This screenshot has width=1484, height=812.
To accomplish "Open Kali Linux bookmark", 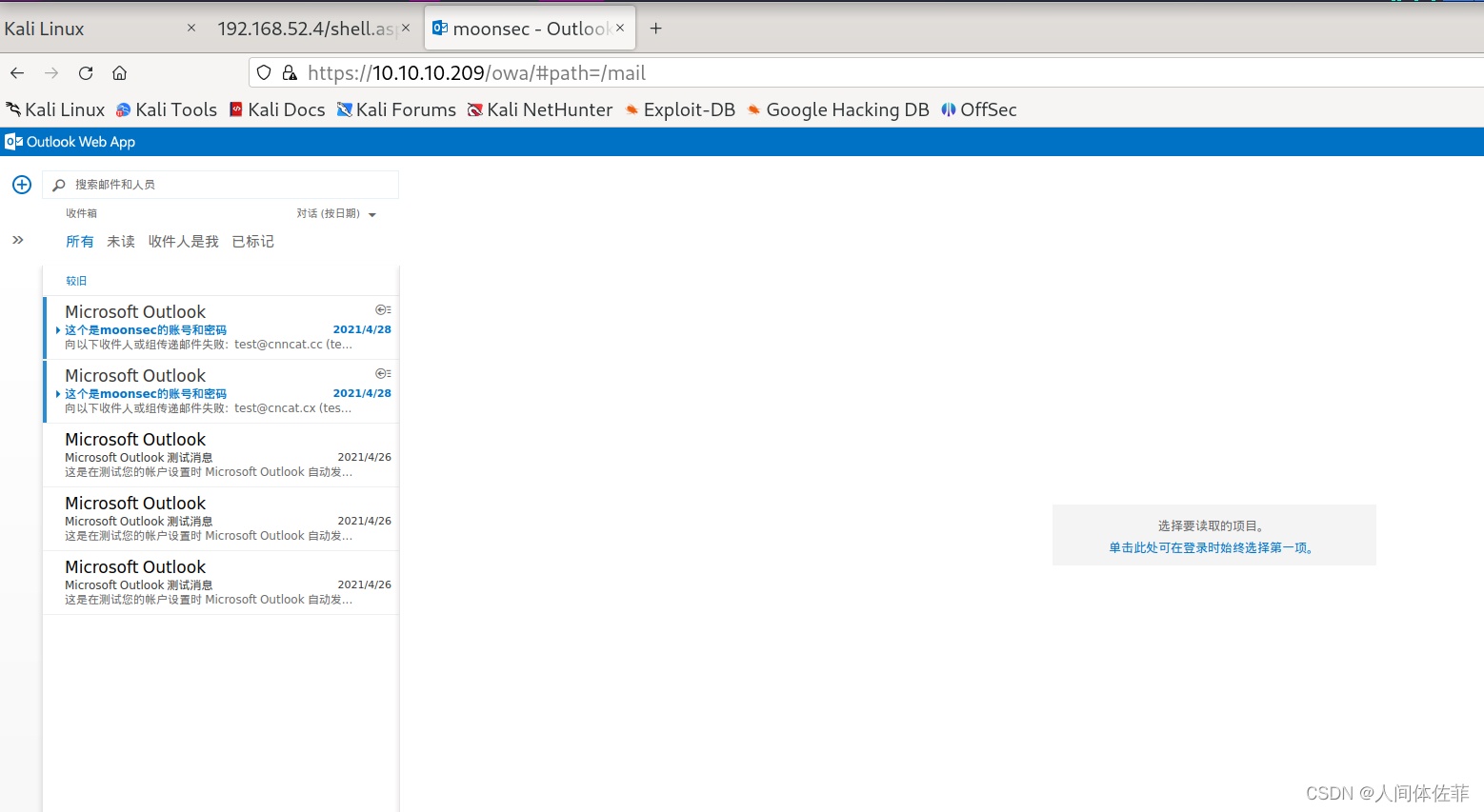I will pos(55,109).
